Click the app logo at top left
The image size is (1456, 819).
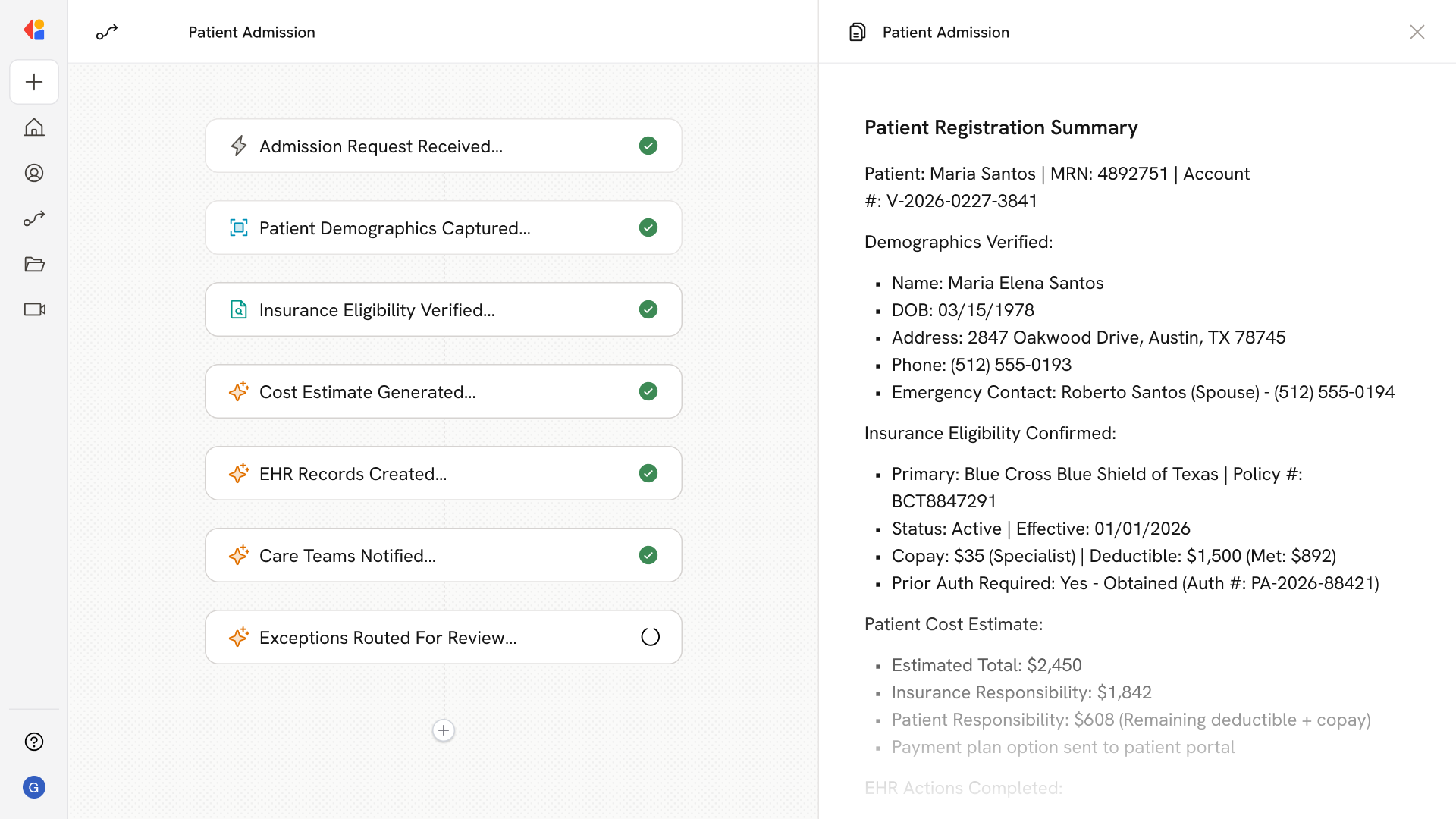coord(34,30)
